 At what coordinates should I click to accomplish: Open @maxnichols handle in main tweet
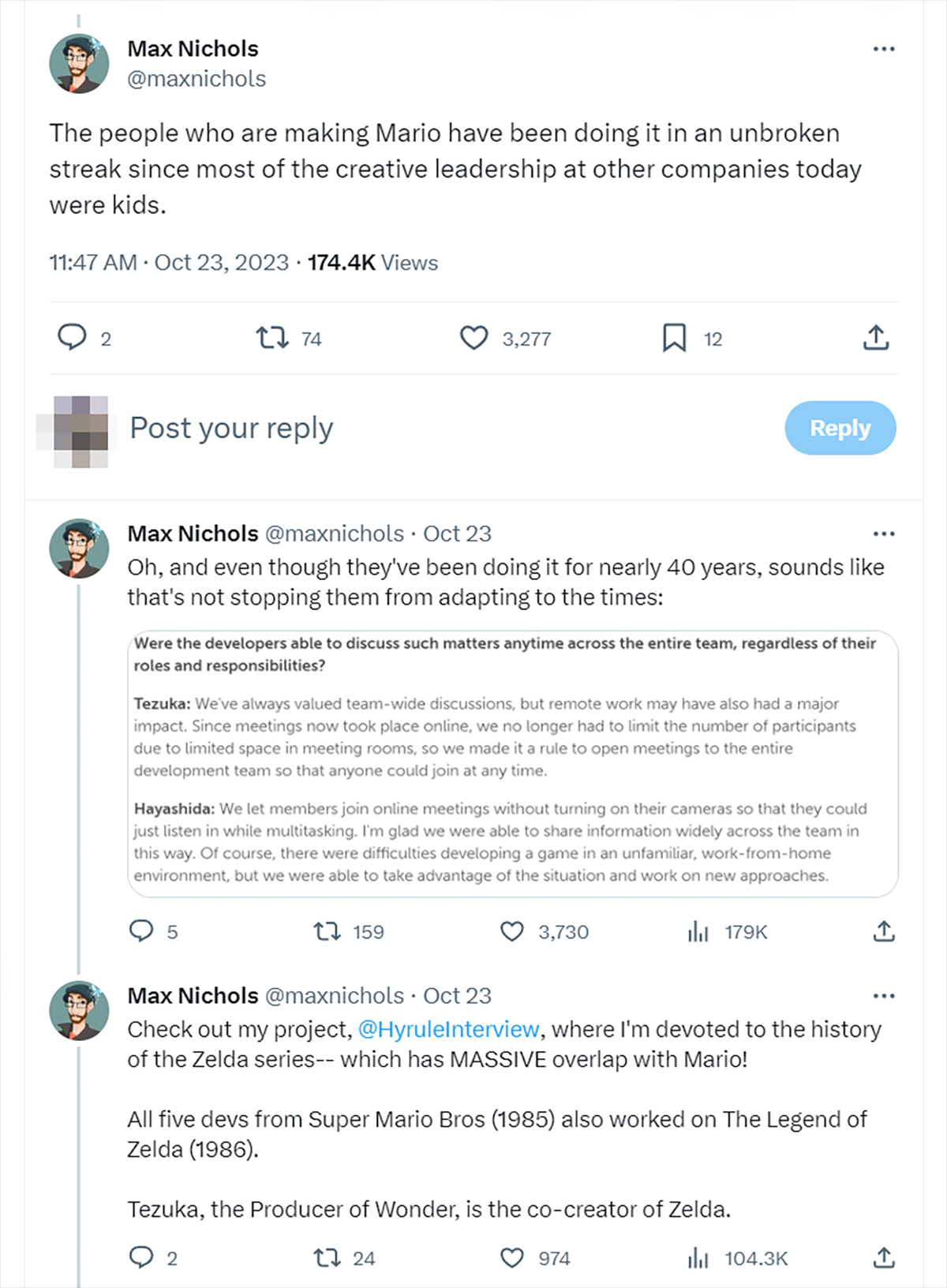pos(197,79)
